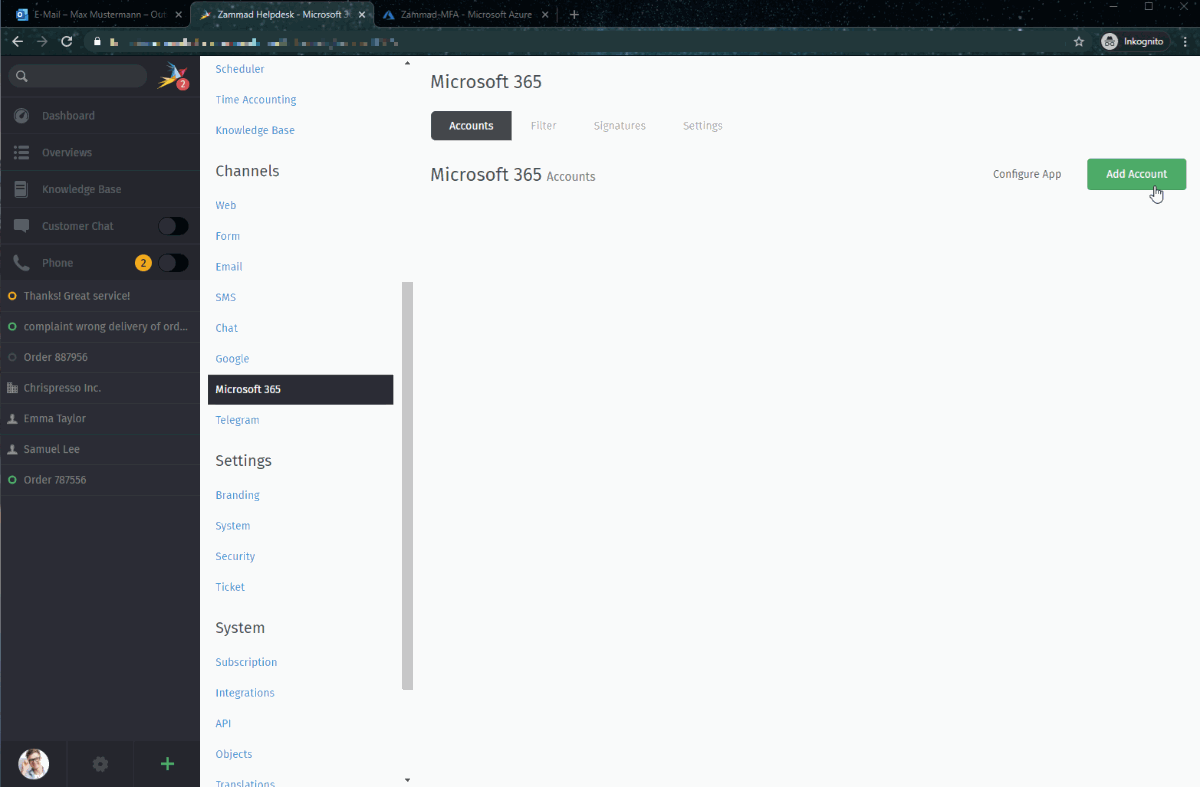Open the Form channel
1200x787 pixels.
click(228, 236)
